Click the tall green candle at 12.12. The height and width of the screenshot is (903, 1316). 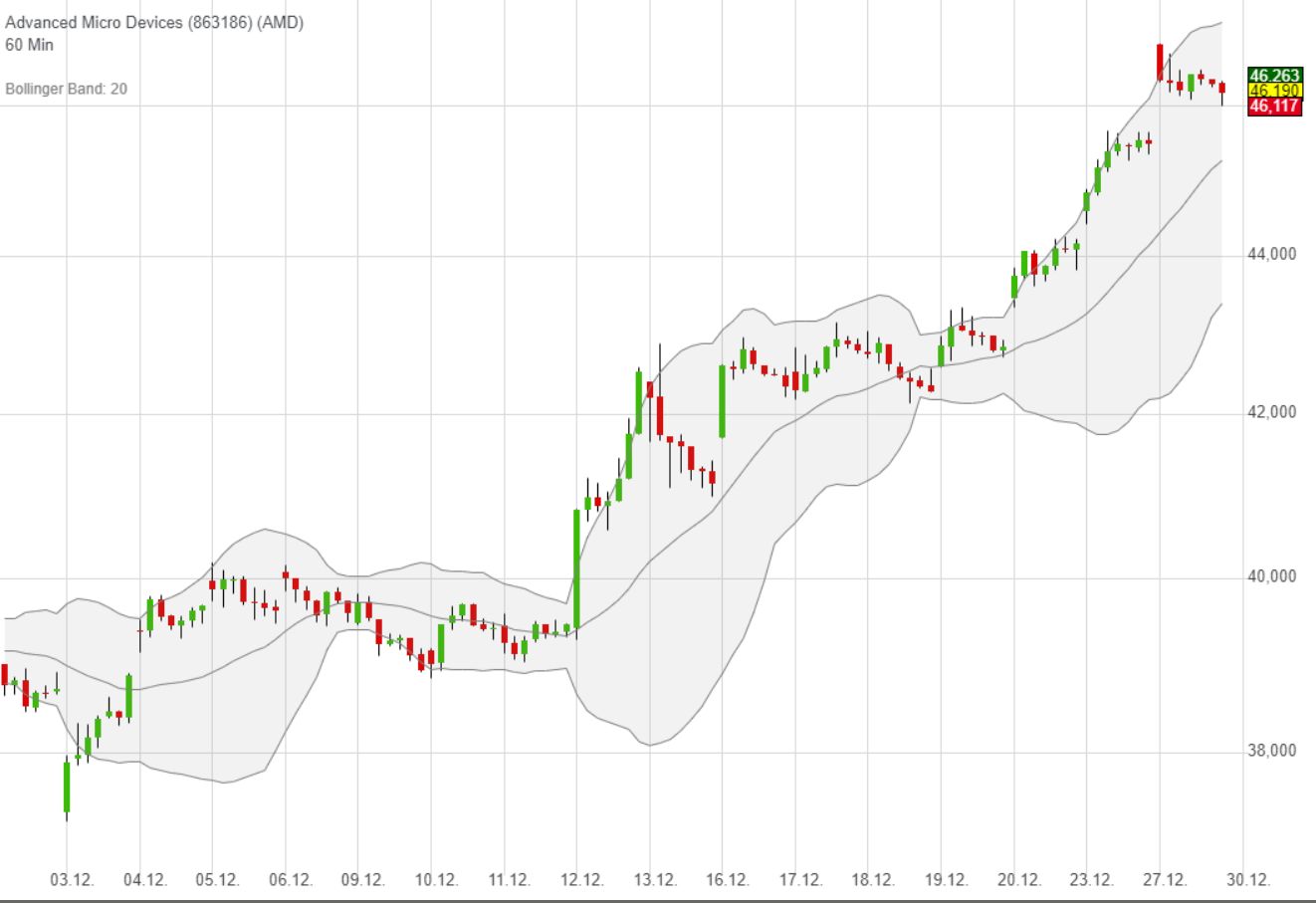click(576, 568)
